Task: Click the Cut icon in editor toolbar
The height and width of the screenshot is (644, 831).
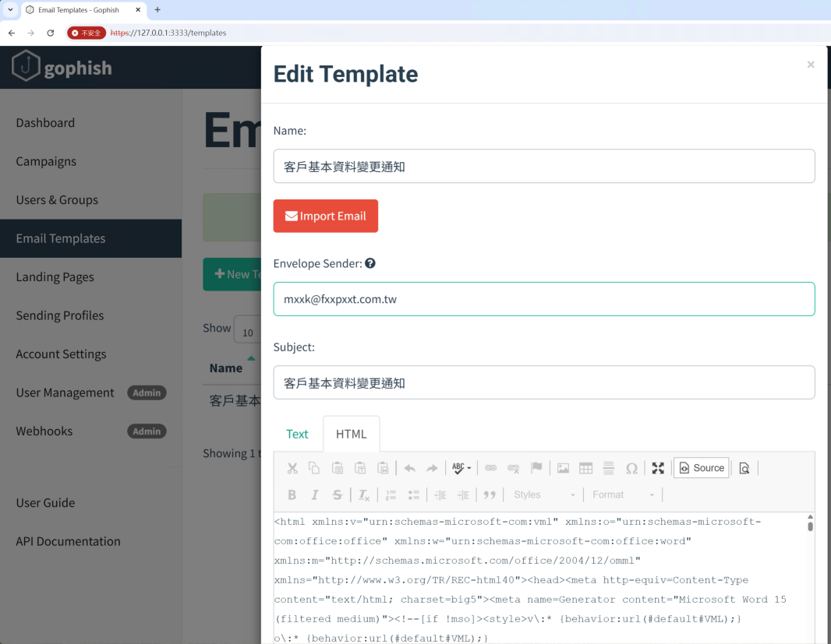Action: (292, 468)
